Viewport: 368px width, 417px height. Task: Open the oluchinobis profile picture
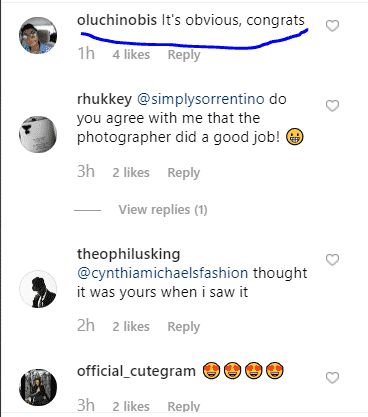coord(38,35)
